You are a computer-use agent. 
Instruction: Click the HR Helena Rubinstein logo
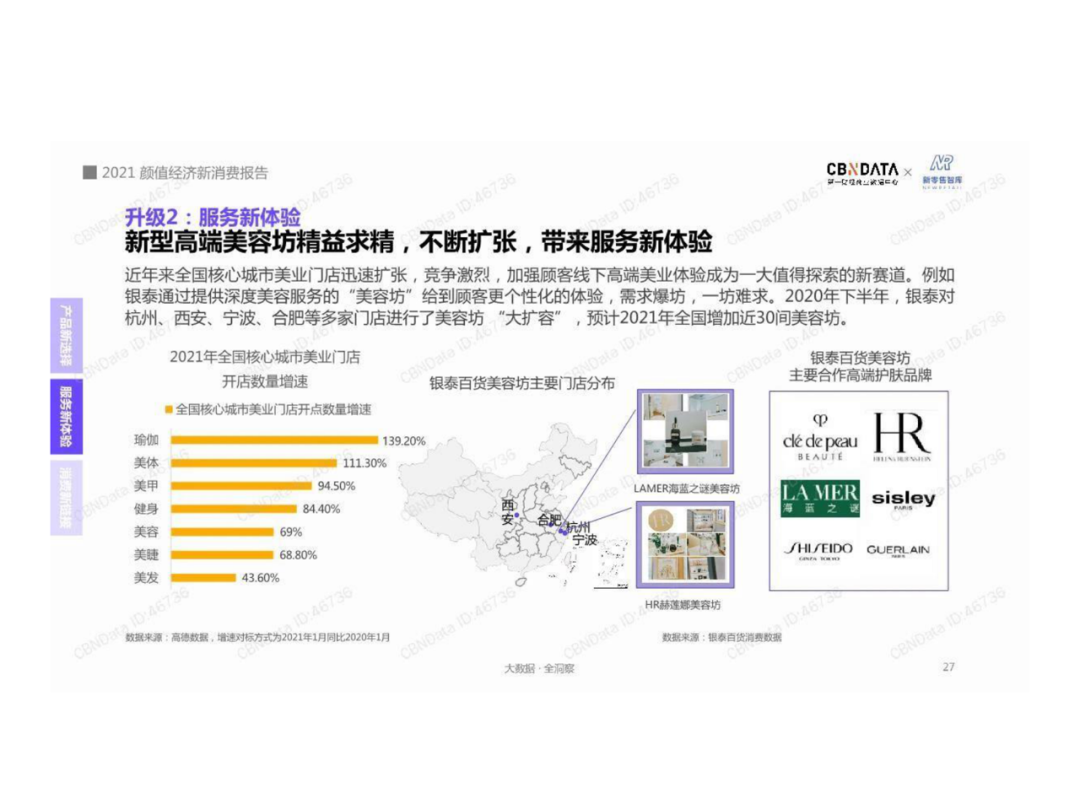[902, 437]
